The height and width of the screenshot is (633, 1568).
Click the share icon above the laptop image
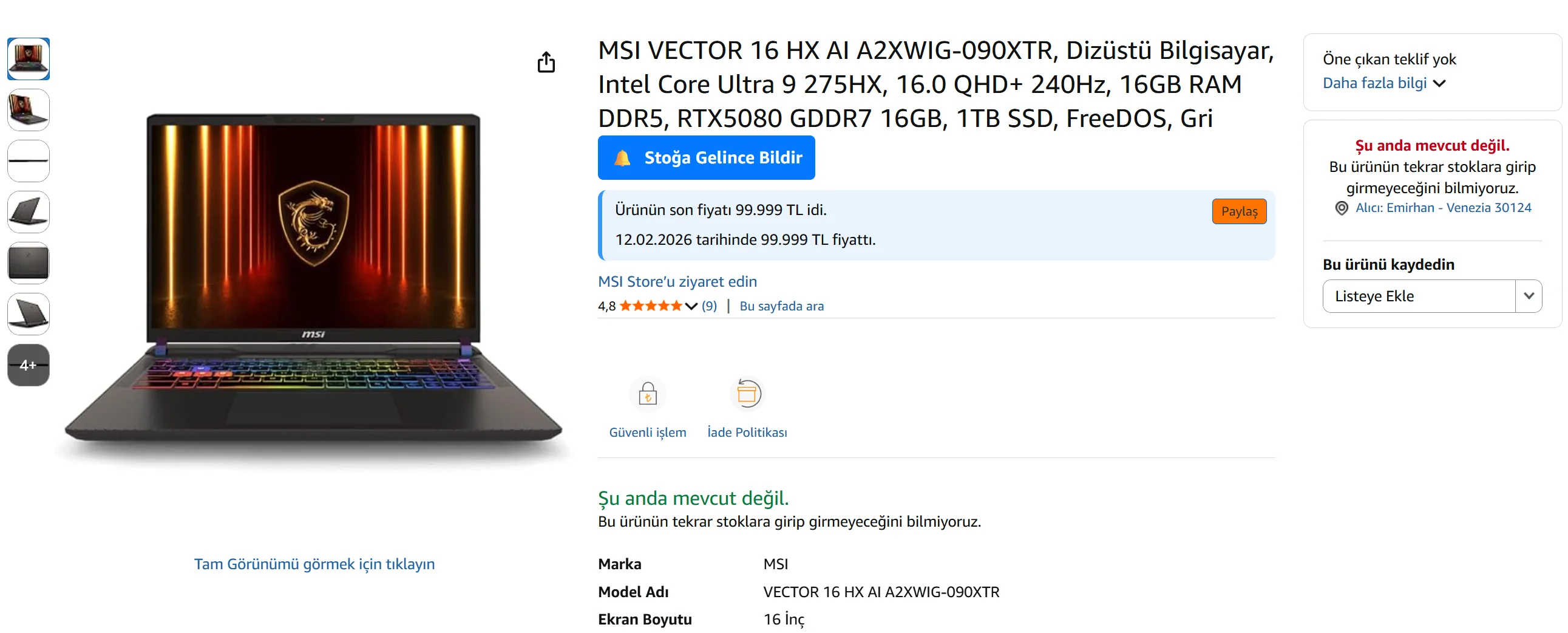point(546,62)
